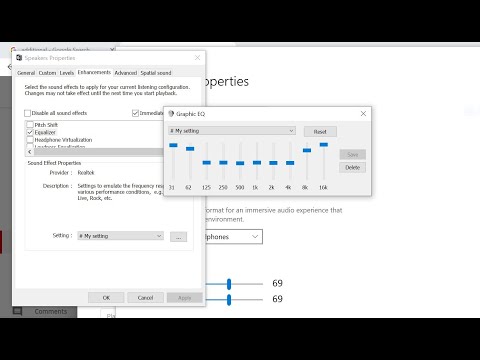Click the 16k band slider handle
Viewport: 480px width, 360px height.
[324, 144]
